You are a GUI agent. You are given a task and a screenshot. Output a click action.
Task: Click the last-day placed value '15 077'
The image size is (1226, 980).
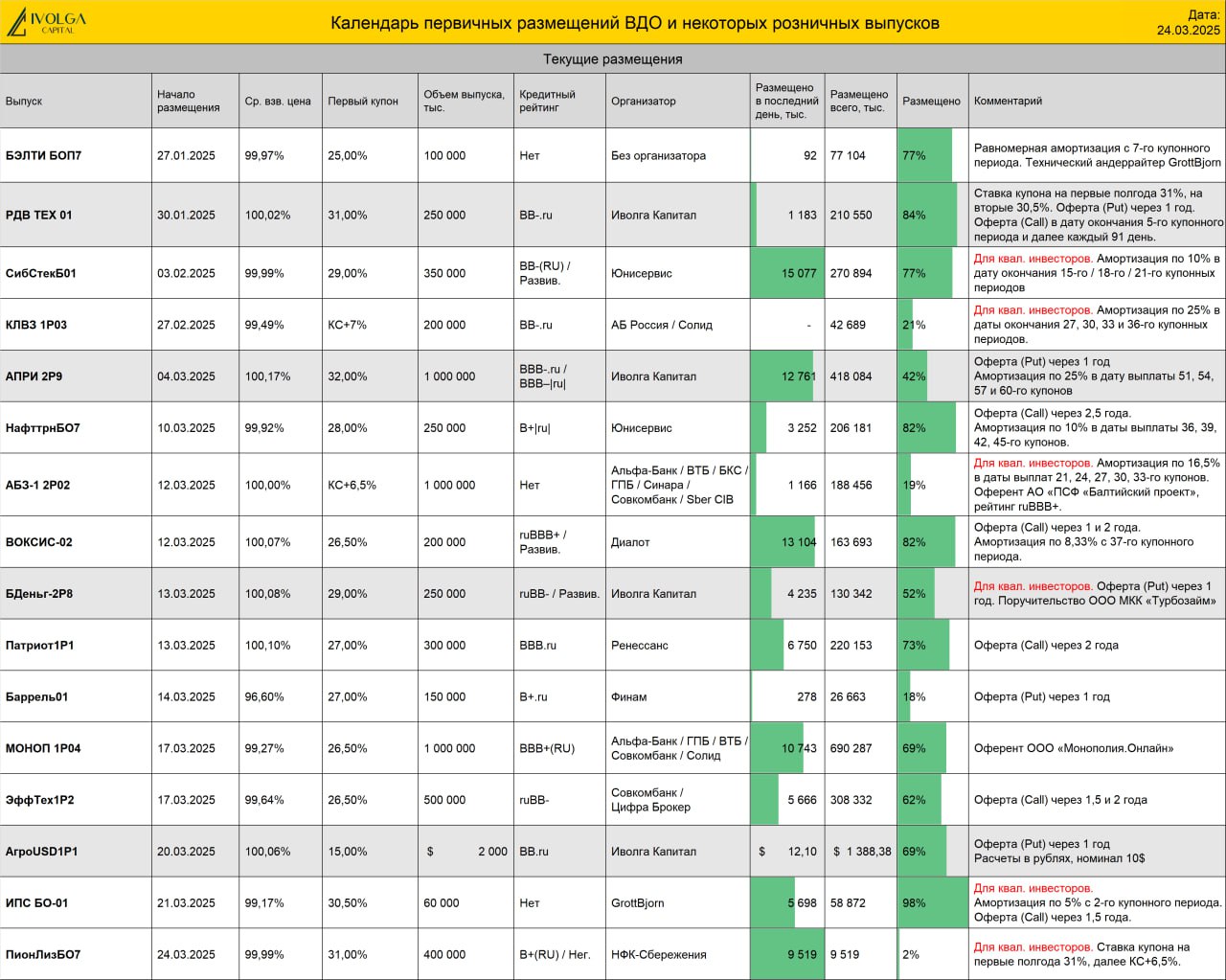[799, 273]
